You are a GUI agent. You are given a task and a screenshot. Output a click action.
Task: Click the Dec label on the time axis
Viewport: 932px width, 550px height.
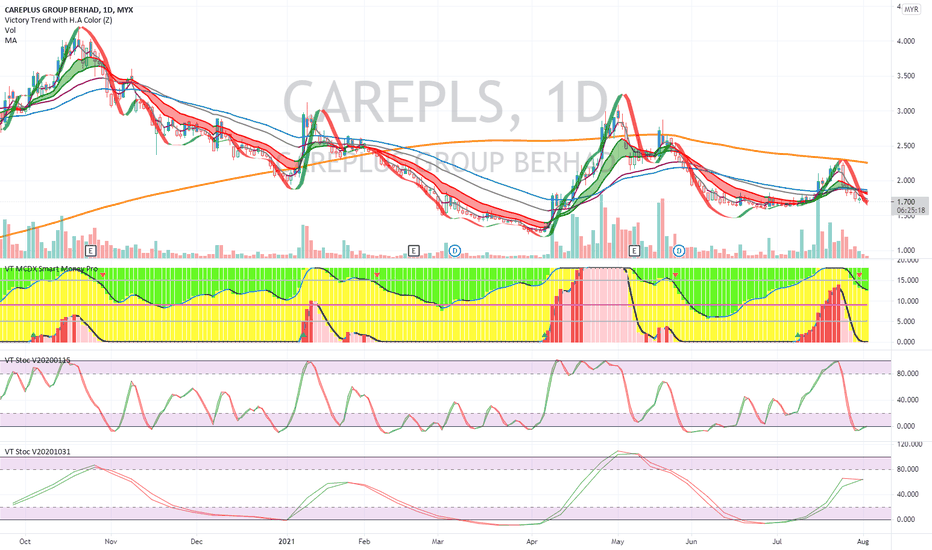point(196,542)
